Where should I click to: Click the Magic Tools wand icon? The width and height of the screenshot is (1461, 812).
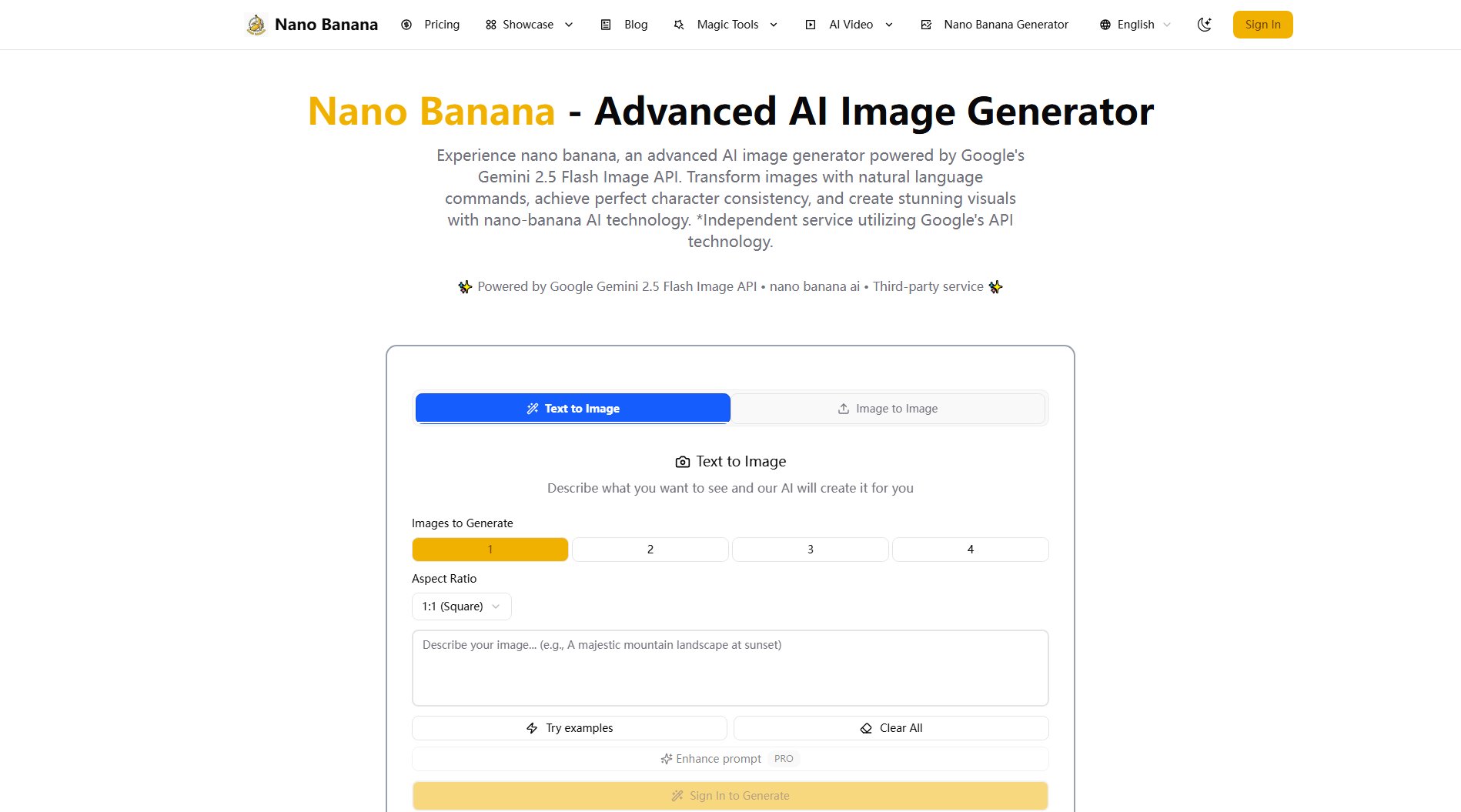point(679,25)
